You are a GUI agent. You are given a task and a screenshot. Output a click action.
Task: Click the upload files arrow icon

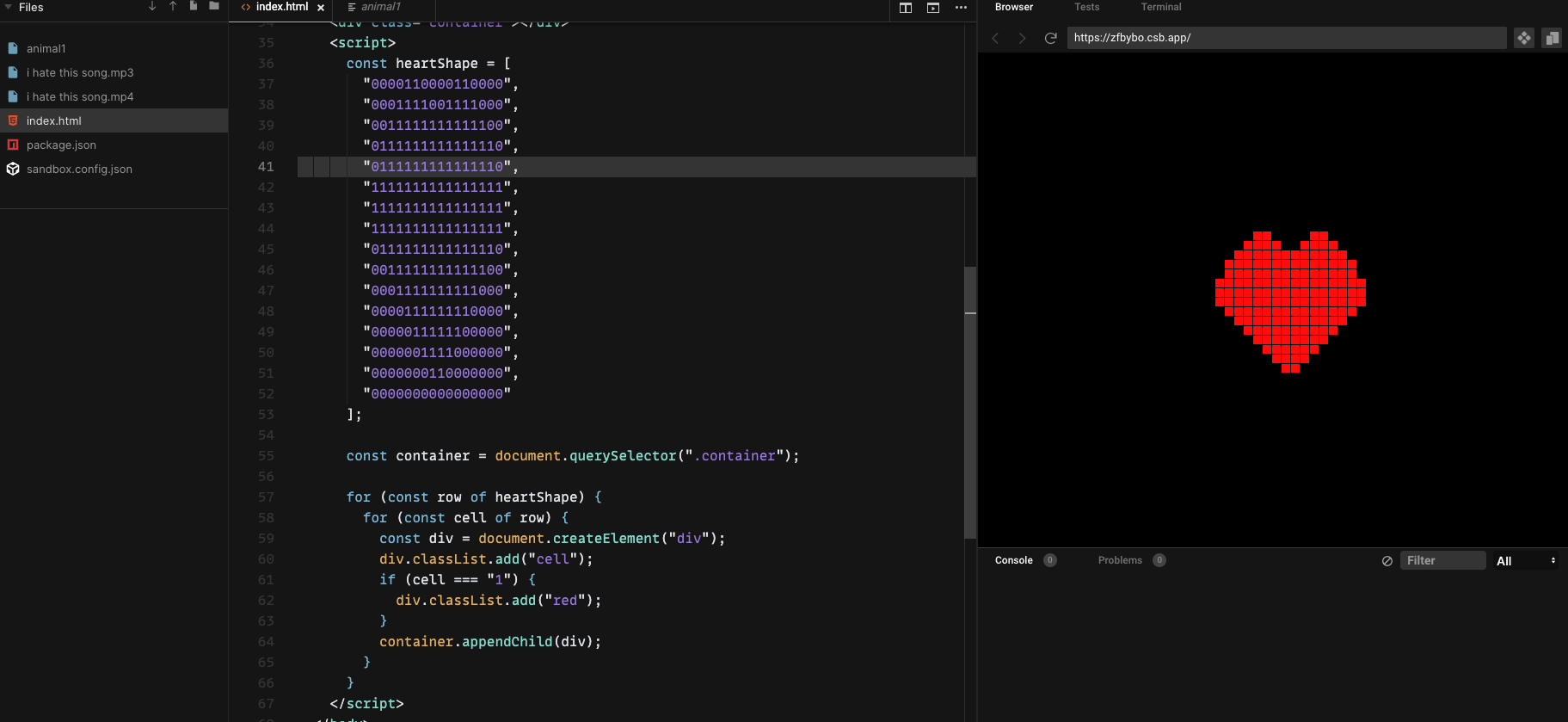pyautogui.click(x=173, y=7)
